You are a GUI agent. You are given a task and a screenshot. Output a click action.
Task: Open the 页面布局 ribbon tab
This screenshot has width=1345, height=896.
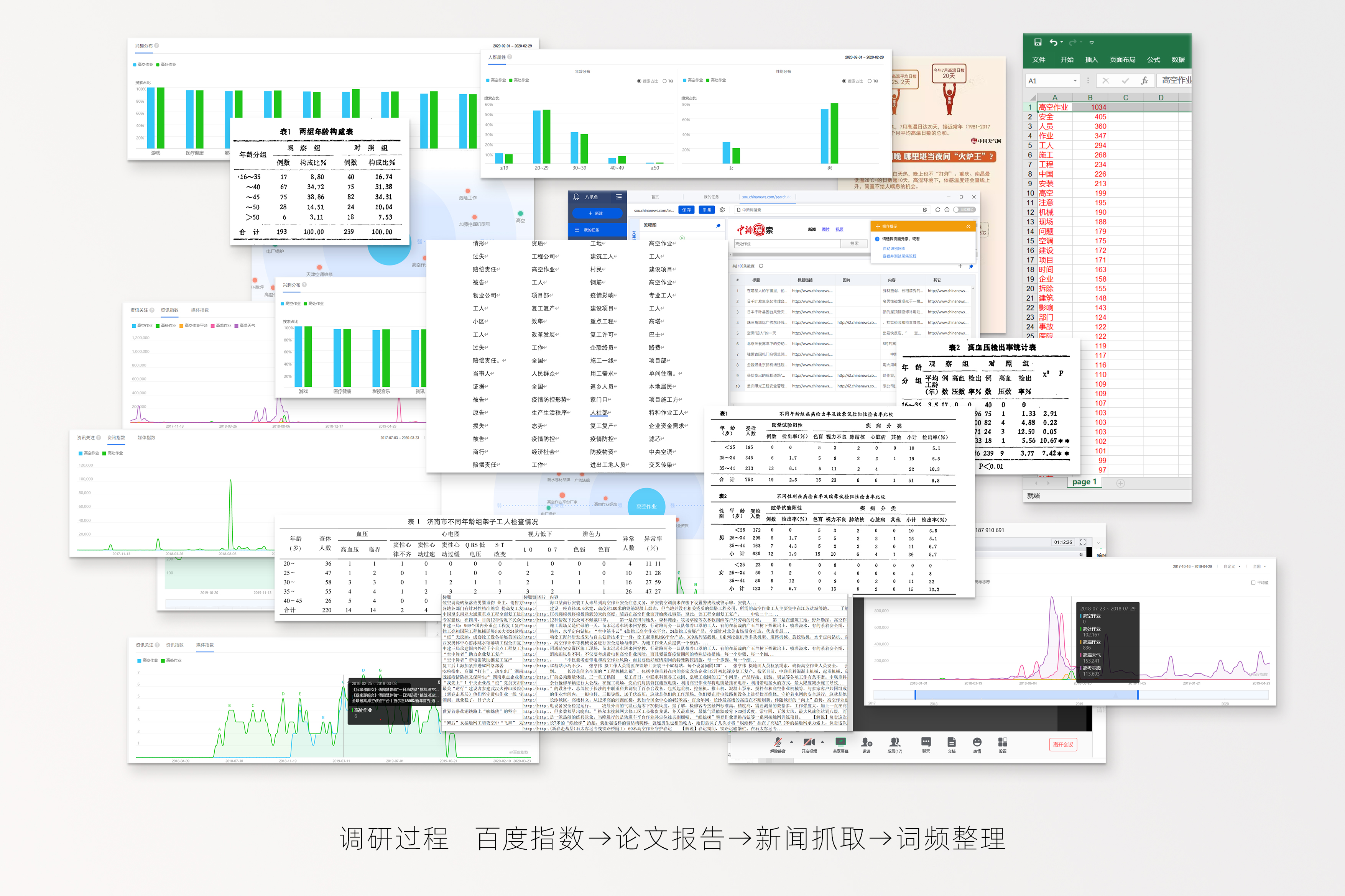click(1122, 59)
